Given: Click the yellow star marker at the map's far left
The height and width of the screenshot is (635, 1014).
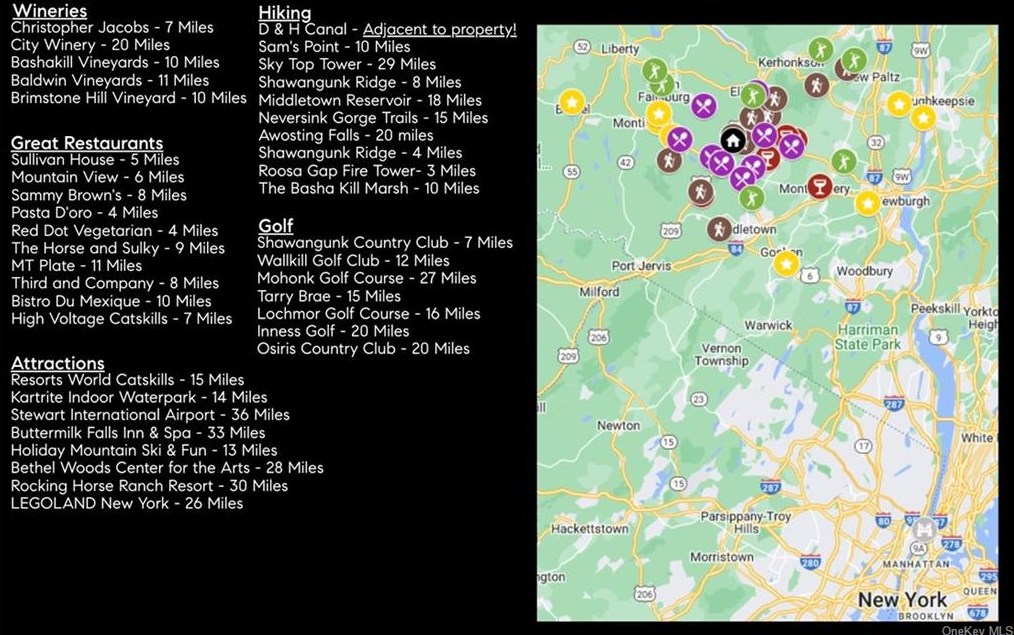Looking at the screenshot, I should tap(571, 101).
